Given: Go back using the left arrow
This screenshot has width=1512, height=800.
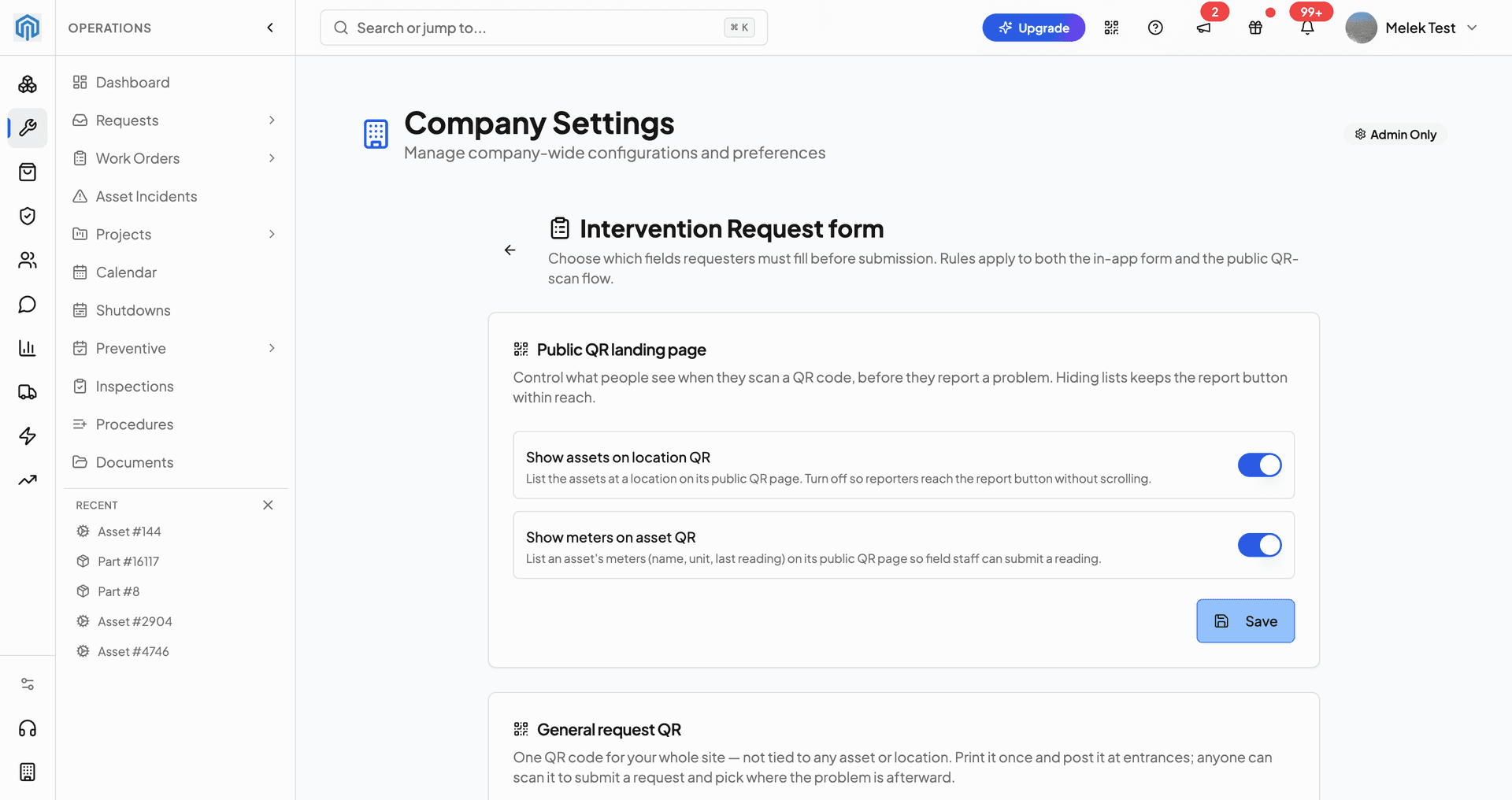Looking at the screenshot, I should (510, 250).
